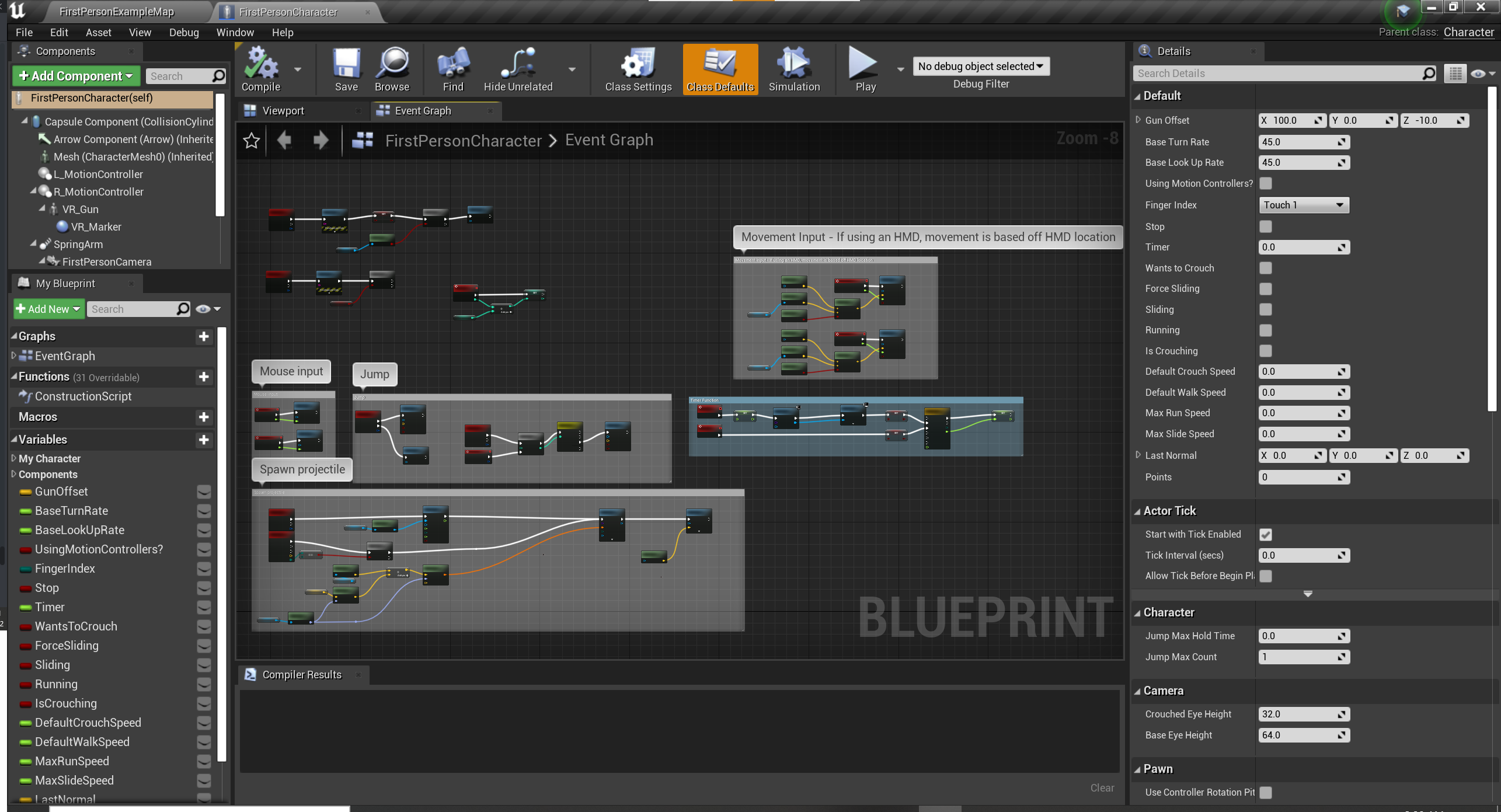Play the game preview
This screenshot has height=812, width=1501.
point(865,69)
